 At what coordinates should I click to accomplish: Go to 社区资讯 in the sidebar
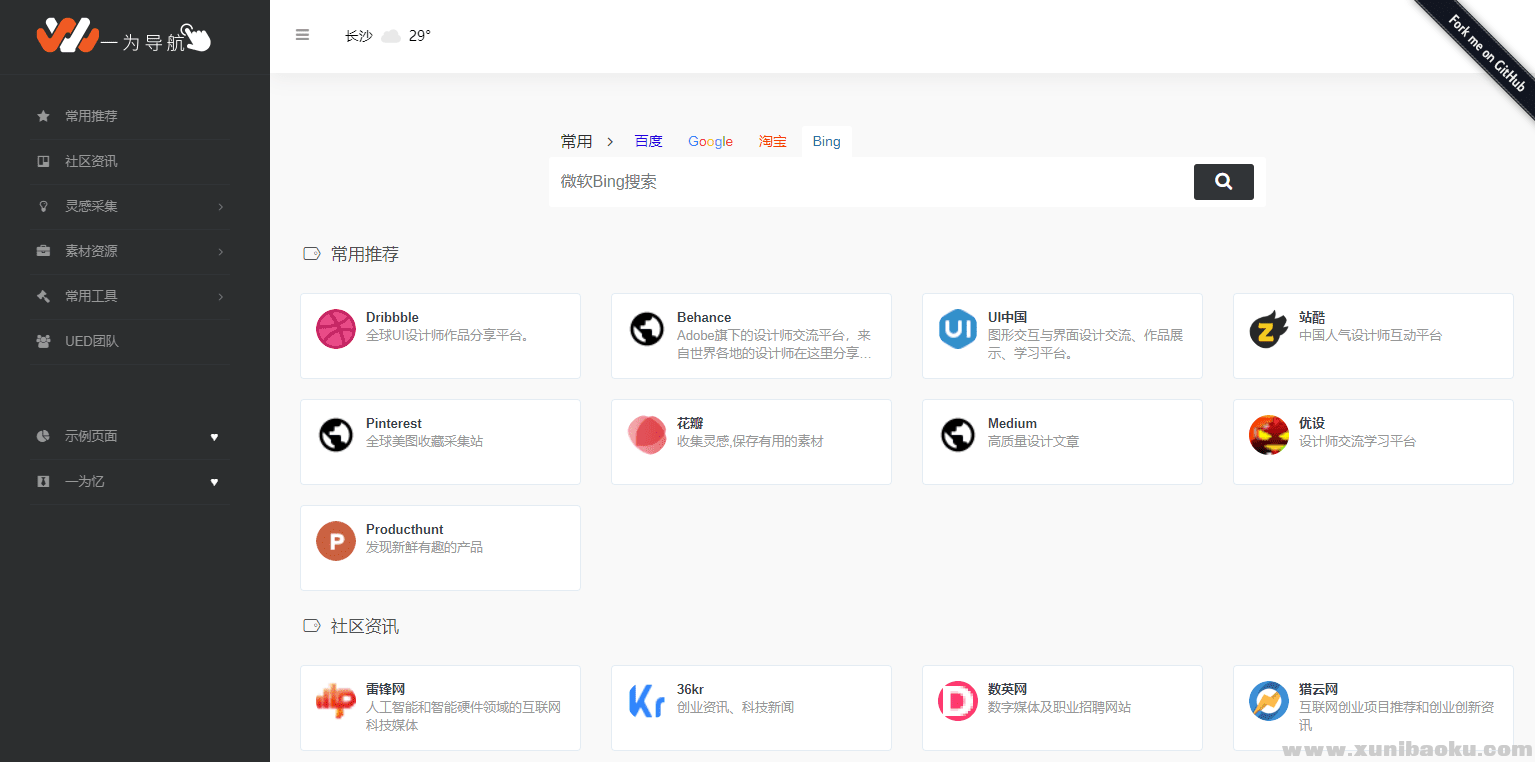coord(91,161)
